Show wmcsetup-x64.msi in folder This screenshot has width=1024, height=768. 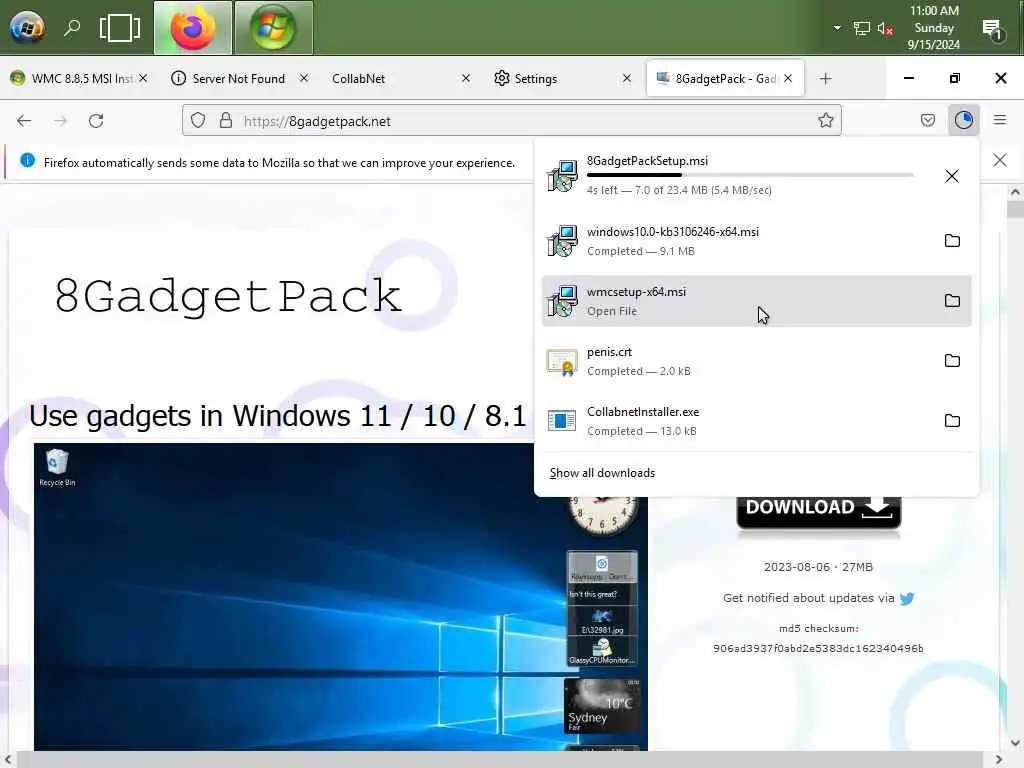[x=952, y=301]
